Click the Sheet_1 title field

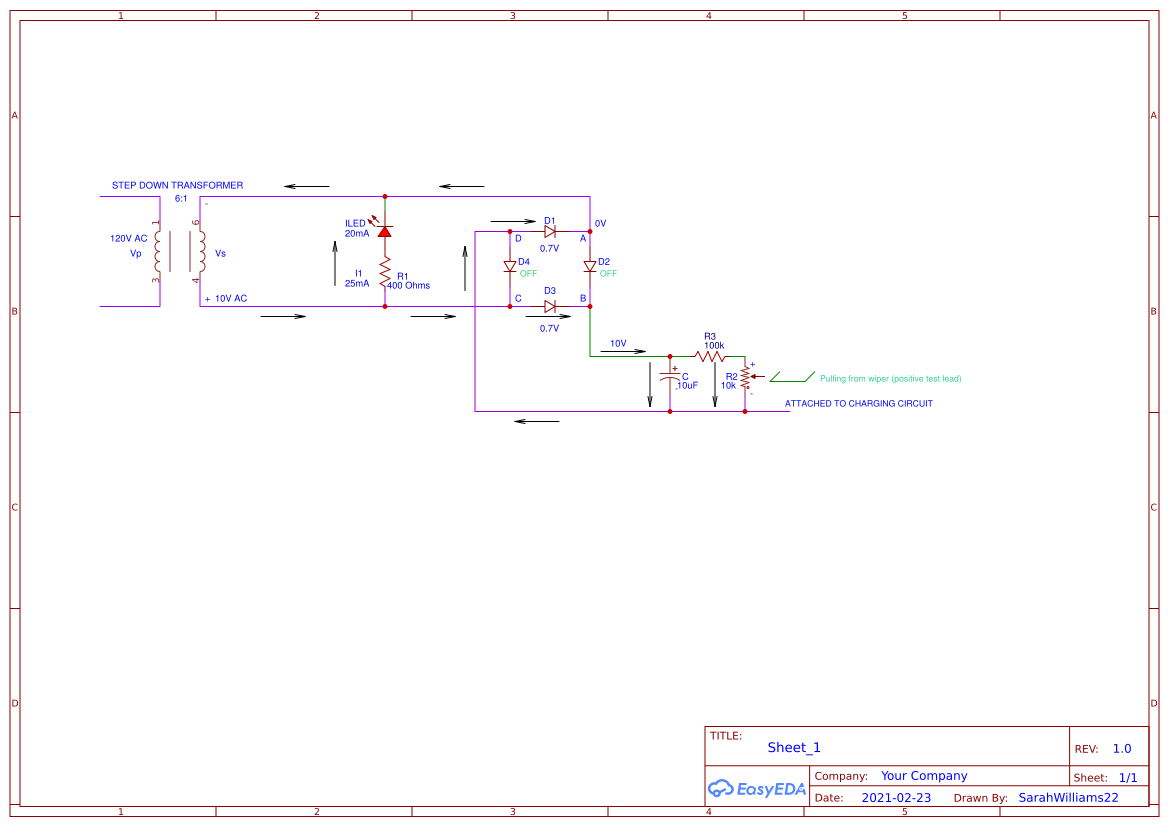(x=793, y=747)
